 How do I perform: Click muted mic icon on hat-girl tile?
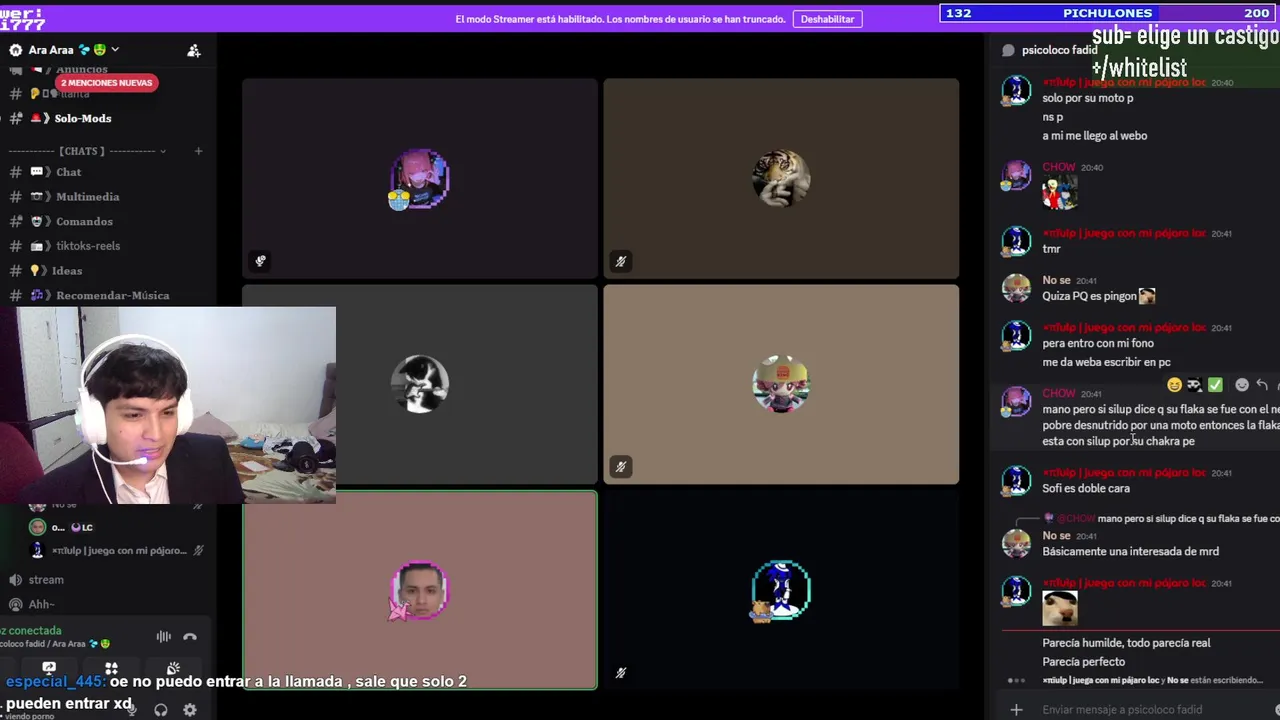[621, 466]
